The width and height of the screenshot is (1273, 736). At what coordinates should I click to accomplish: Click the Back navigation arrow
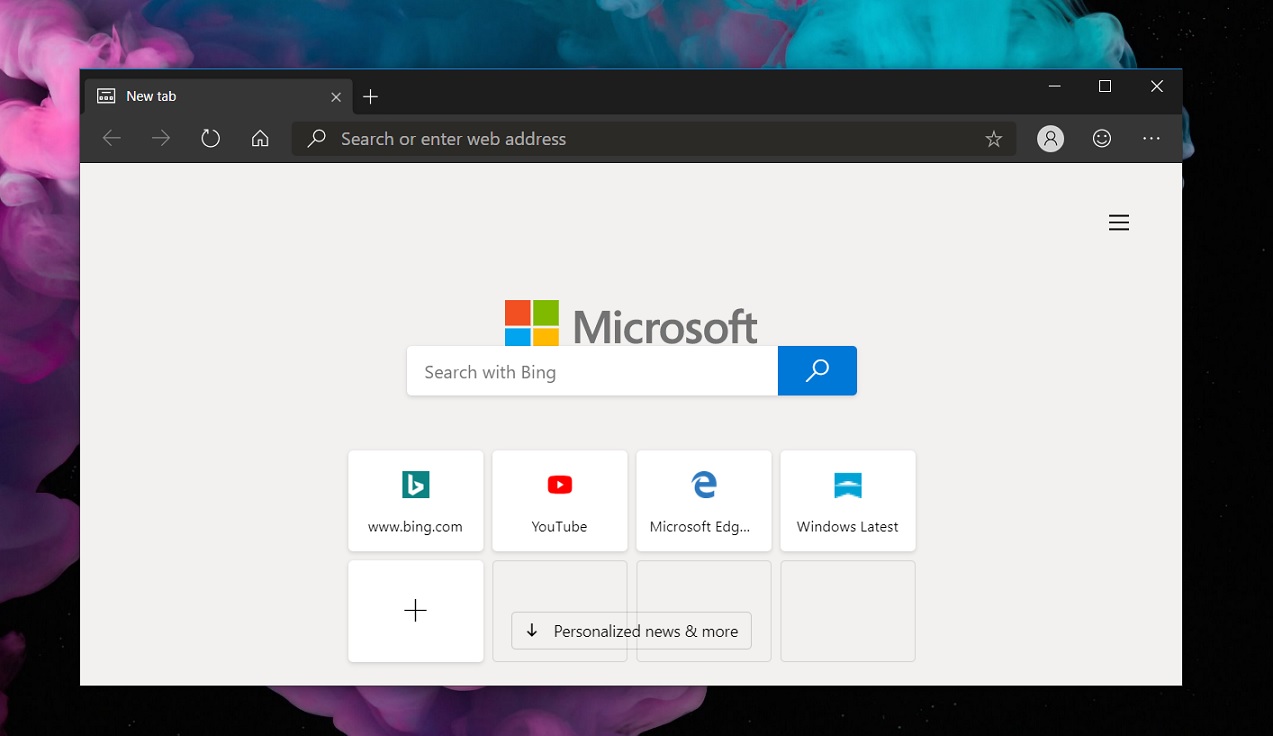111,138
